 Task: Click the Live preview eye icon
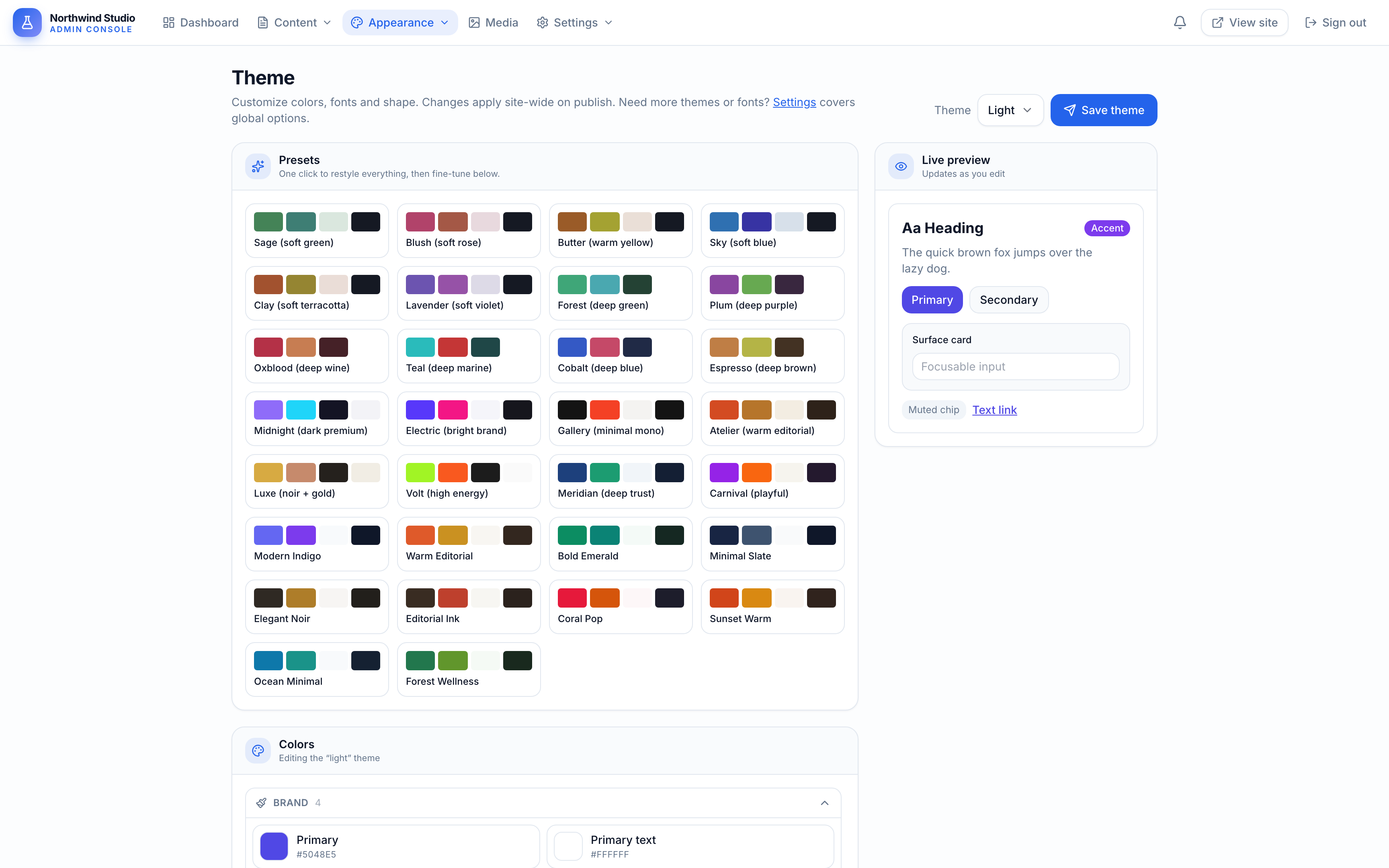(x=901, y=166)
